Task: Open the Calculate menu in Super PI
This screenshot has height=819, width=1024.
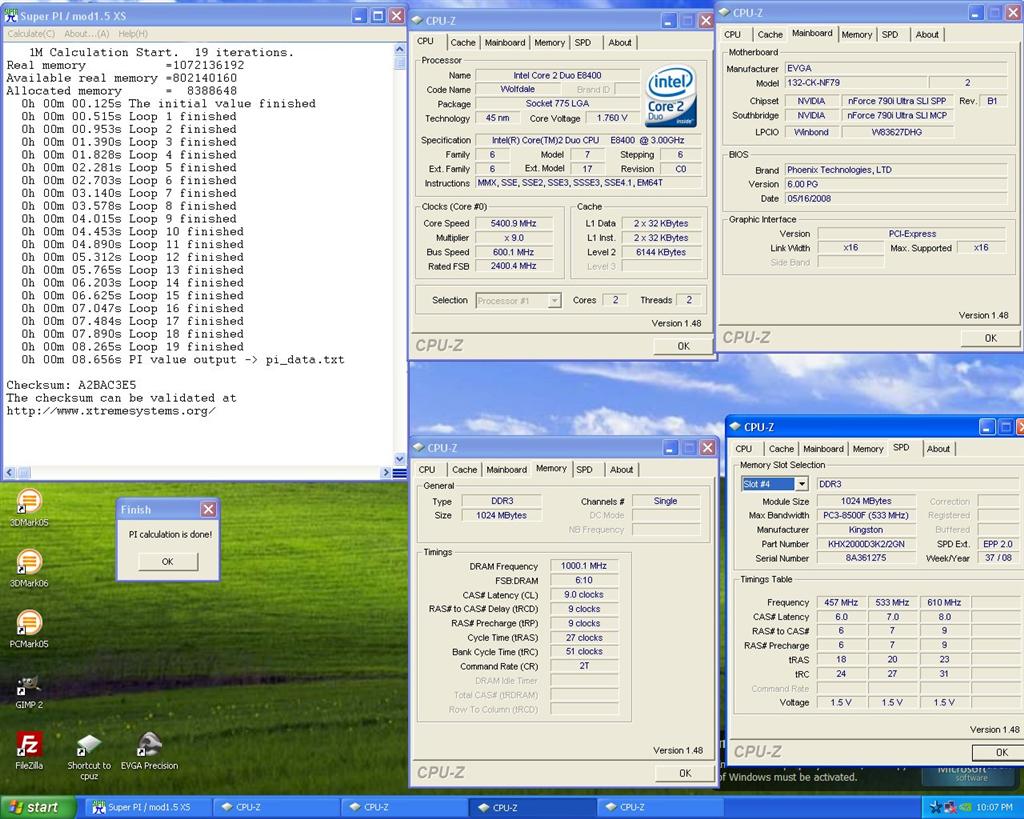Action: tap(31, 33)
